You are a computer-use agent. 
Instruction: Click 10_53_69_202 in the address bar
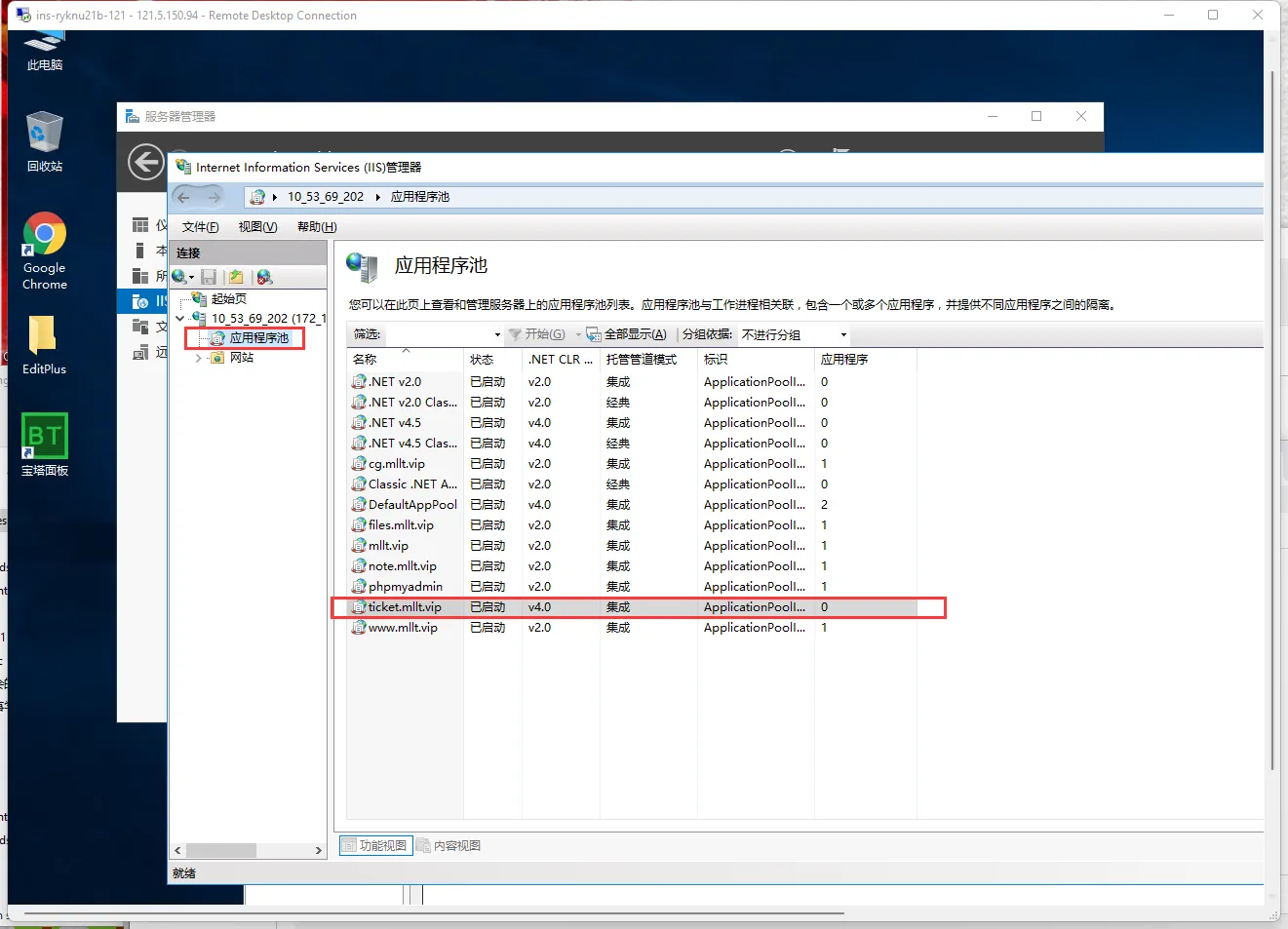tap(326, 197)
